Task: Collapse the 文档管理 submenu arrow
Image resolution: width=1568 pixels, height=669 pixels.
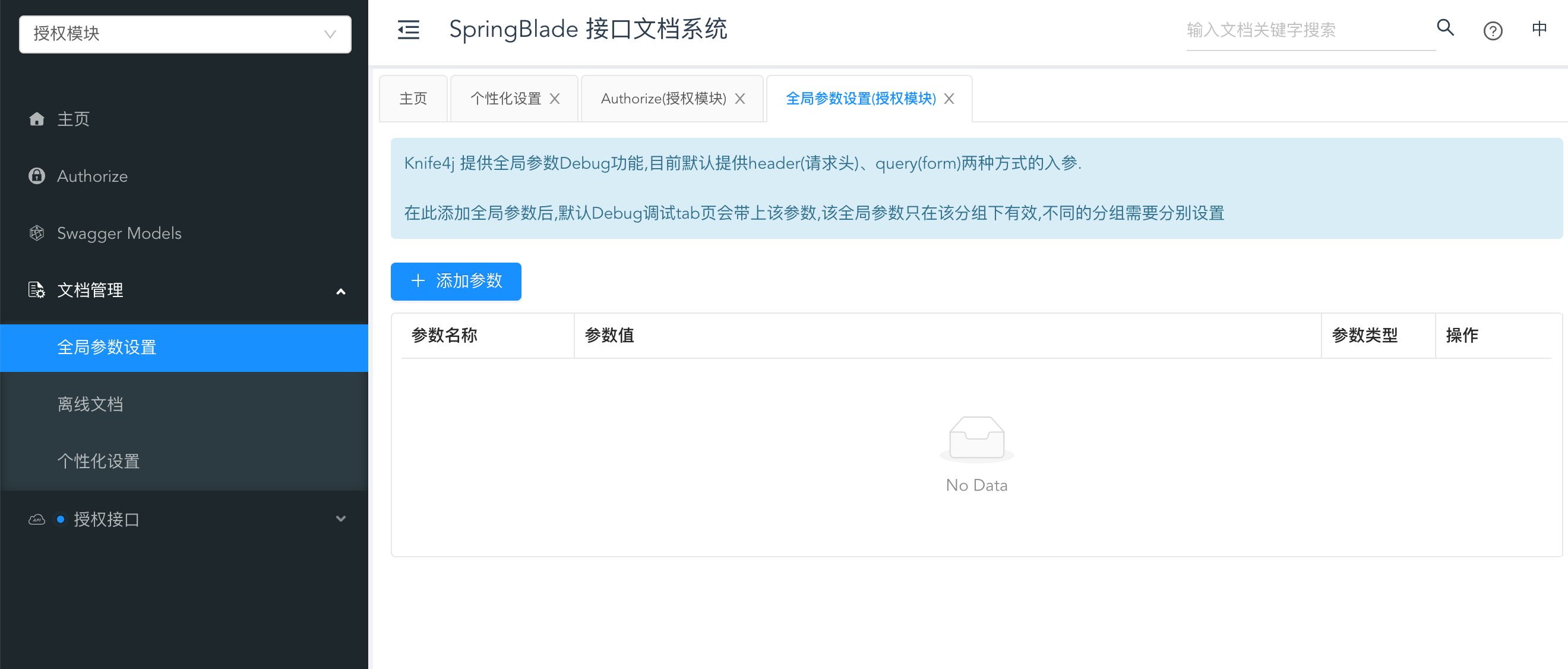Action: tap(341, 292)
